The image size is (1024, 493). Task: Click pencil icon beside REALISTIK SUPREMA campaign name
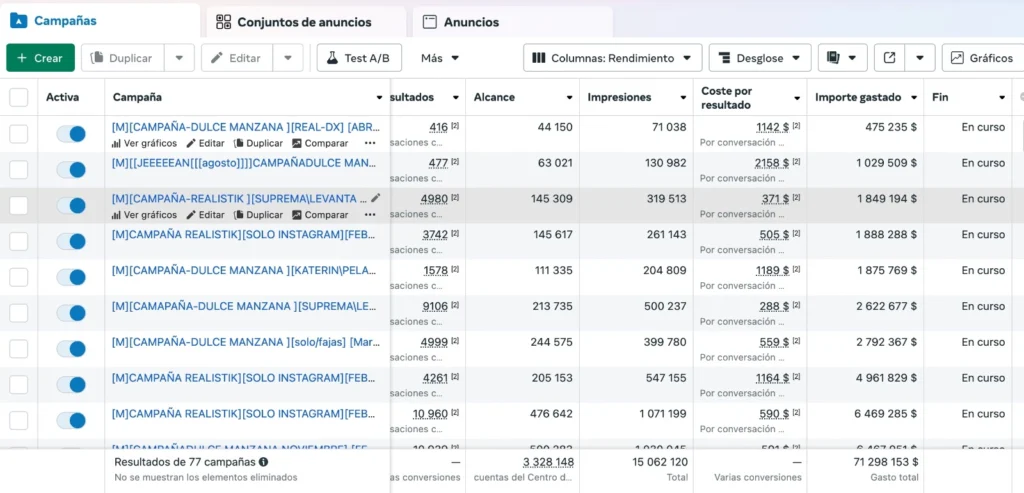pyautogui.click(x=376, y=198)
